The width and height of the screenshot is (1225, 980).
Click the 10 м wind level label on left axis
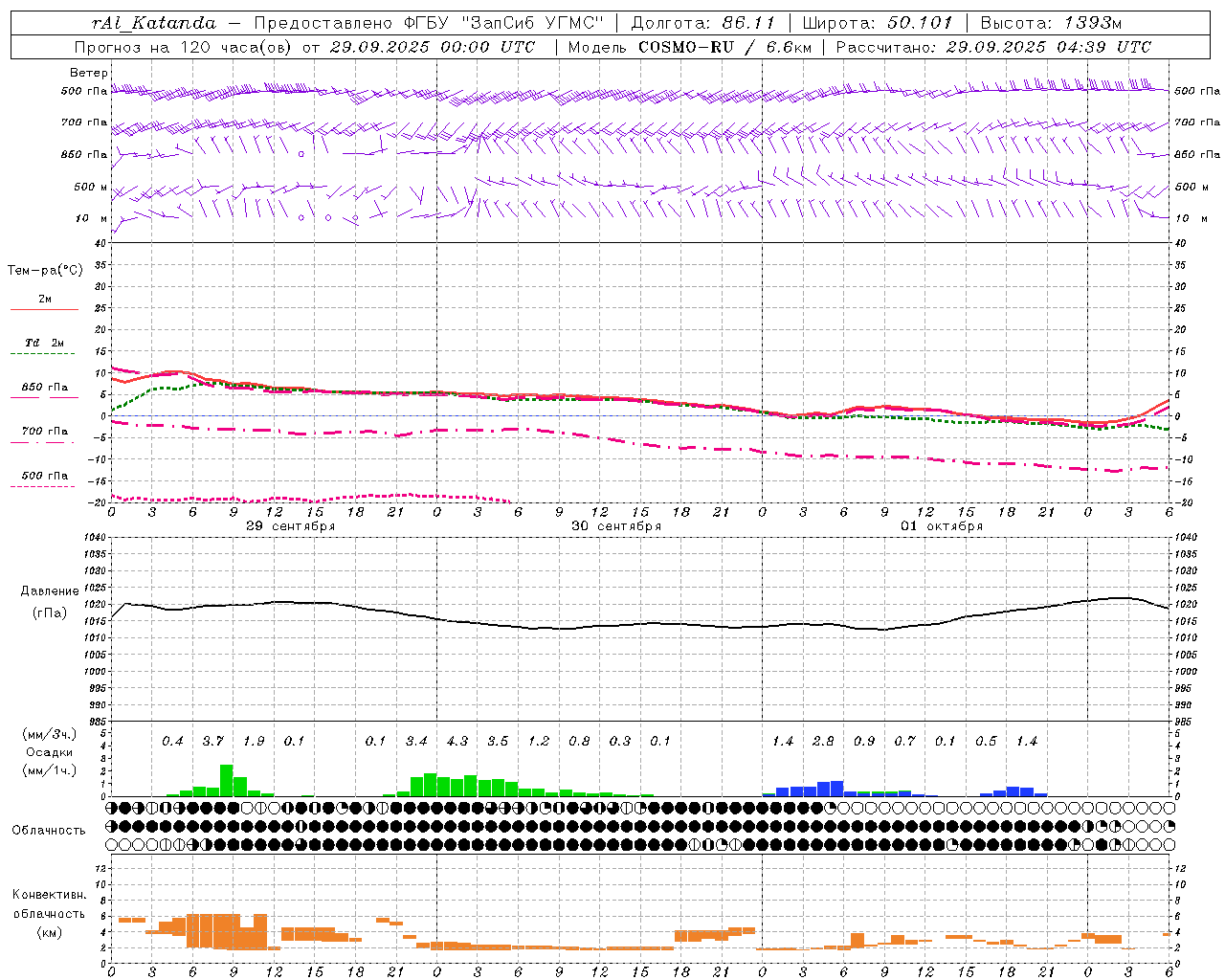pos(91,218)
